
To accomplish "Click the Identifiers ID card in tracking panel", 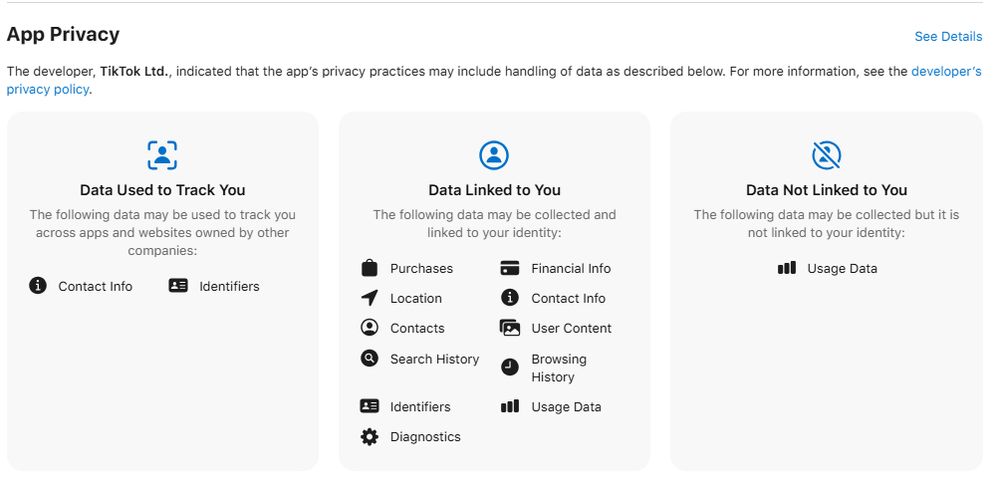I will tap(178, 286).
